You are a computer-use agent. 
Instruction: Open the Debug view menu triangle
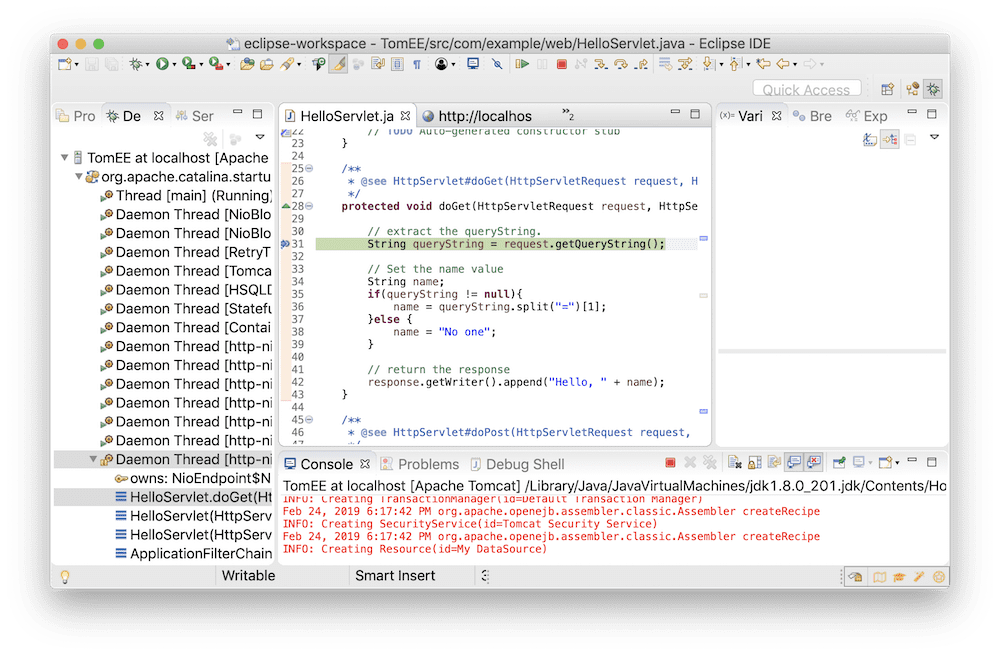coord(260,136)
